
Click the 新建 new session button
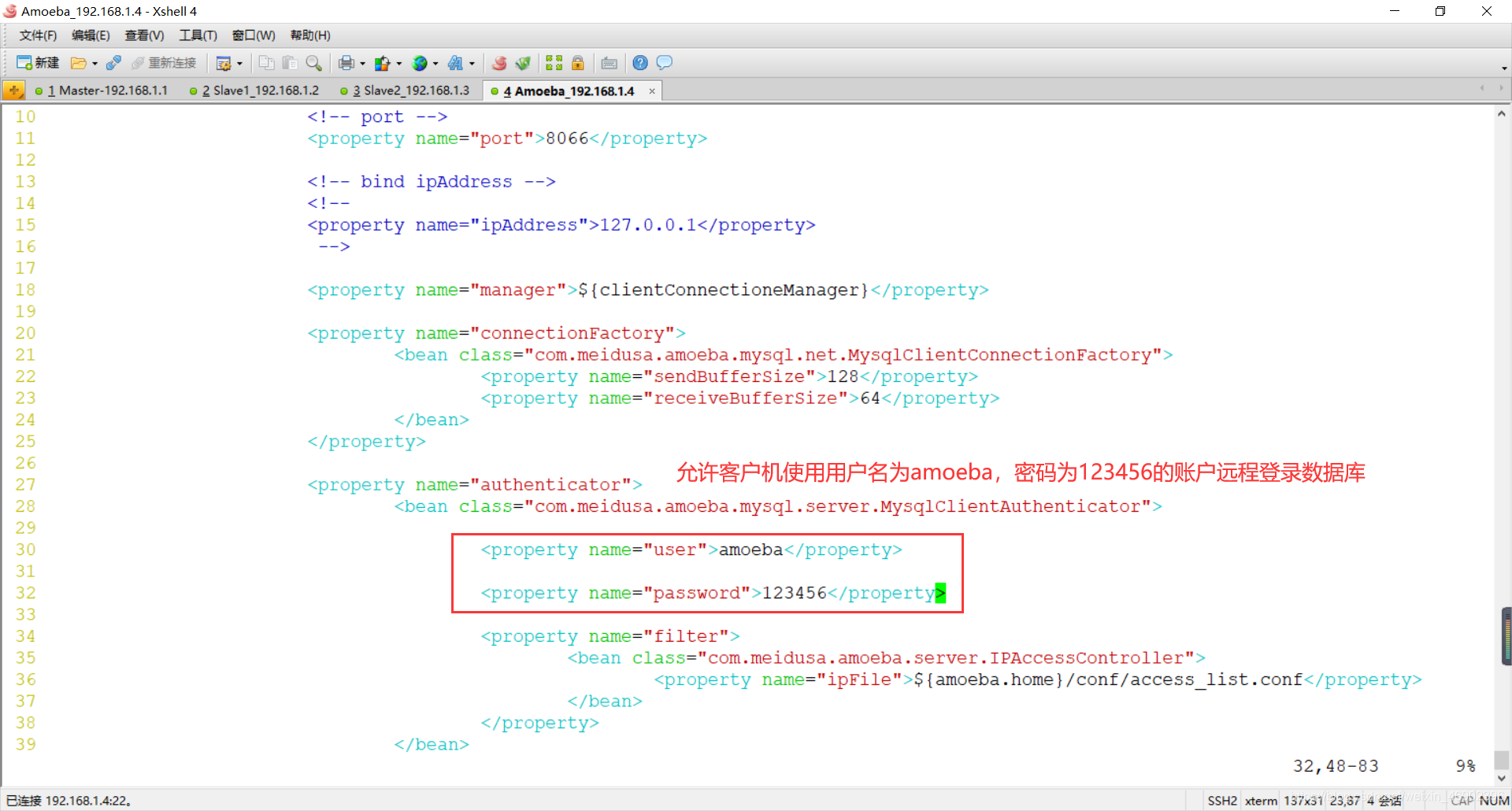(x=38, y=63)
